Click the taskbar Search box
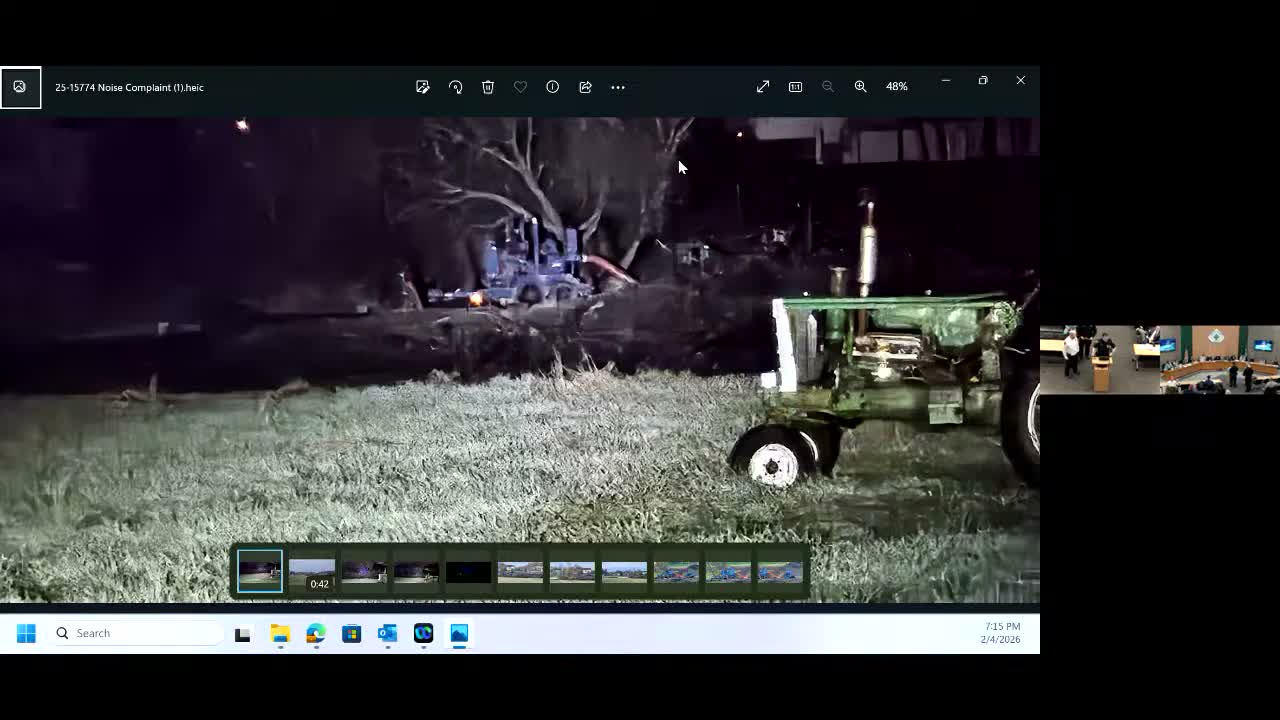This screenshot has height=720, width=1280. 138,633
